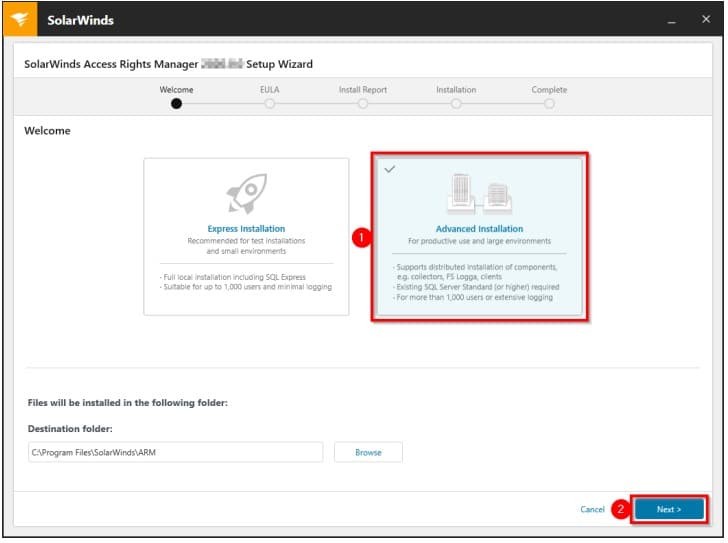The image size is (728, 543).
Task: Click the Destination folder path input field
Action: (x=176, y=452)
